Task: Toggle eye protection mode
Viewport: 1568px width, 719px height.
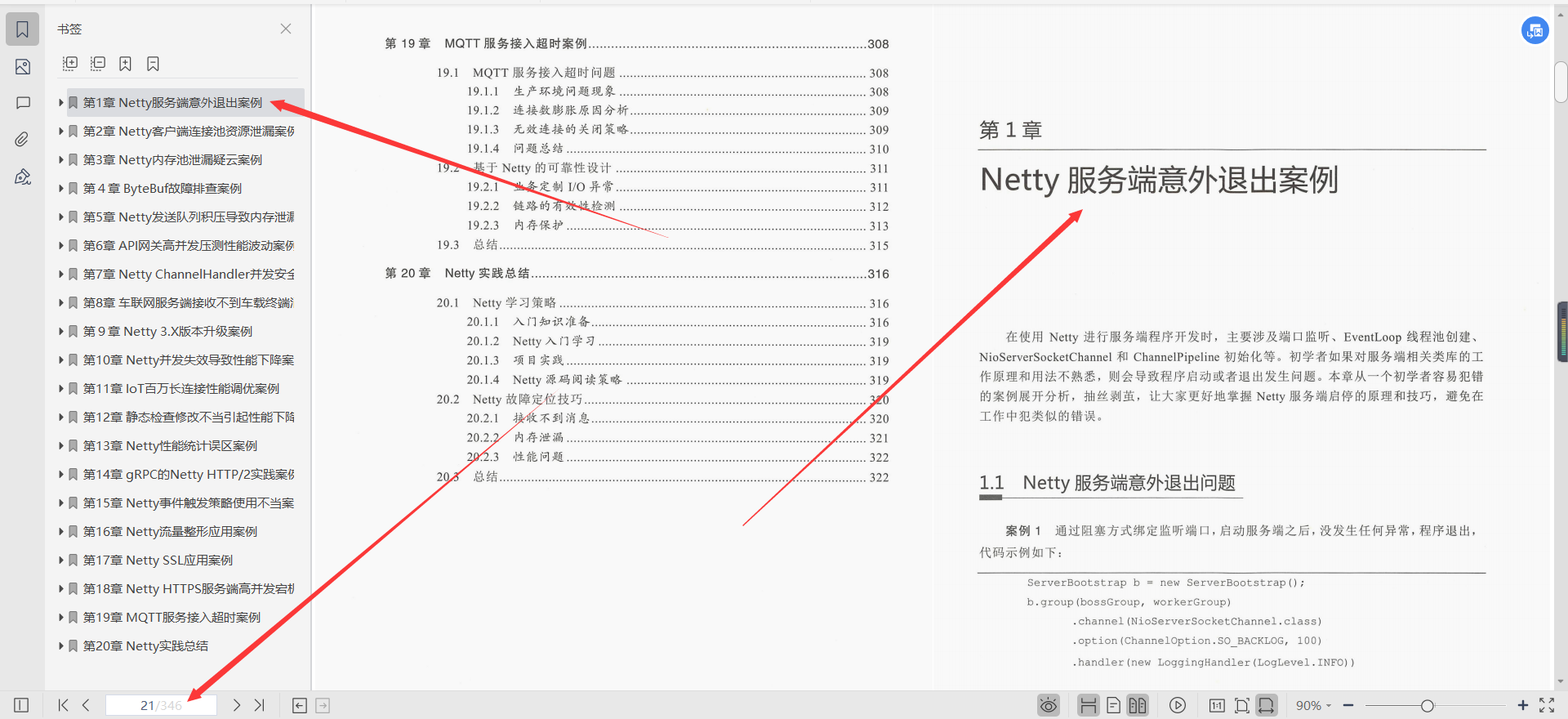Action: click(1049, 705)
